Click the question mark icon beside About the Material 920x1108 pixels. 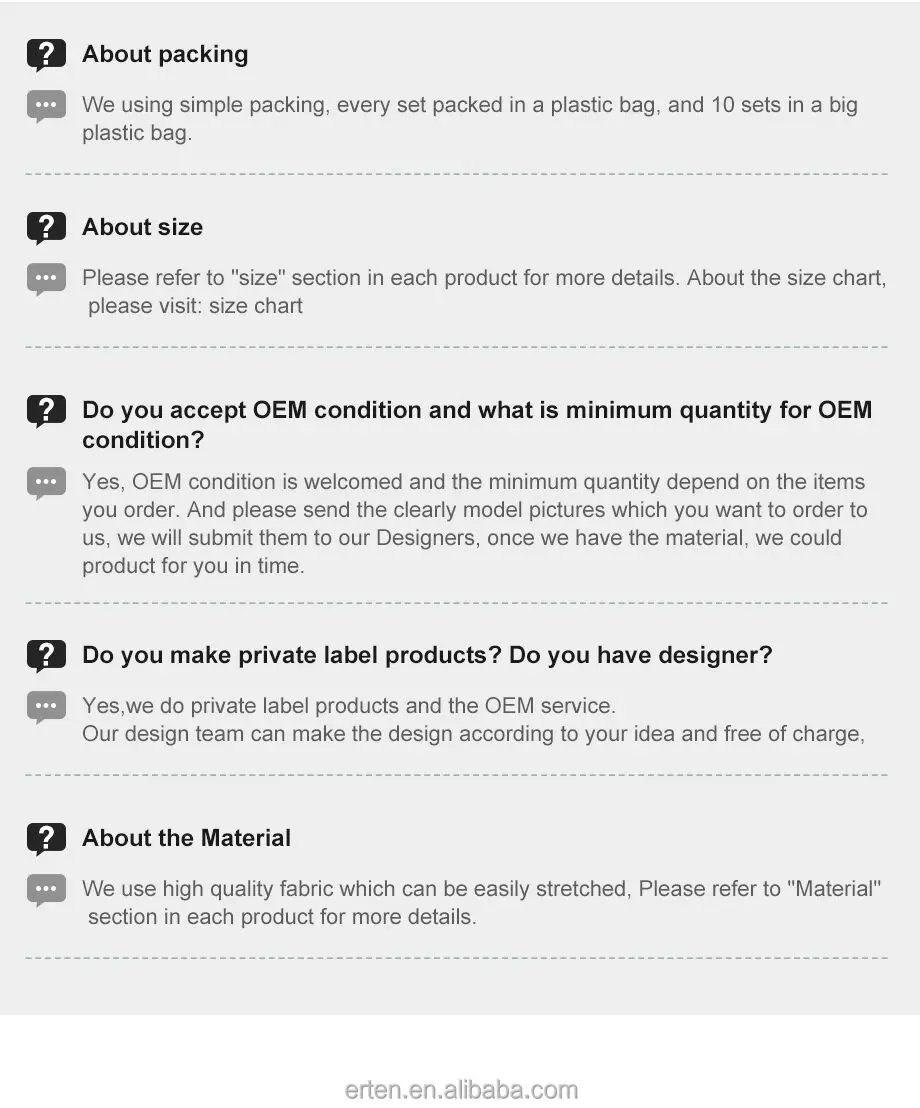coord(47,839)
